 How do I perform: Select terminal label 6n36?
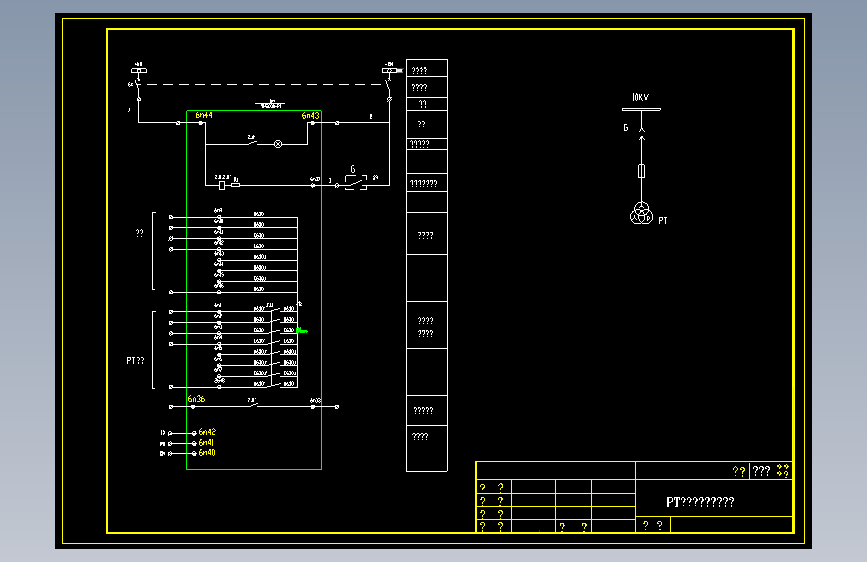point(196,399)
